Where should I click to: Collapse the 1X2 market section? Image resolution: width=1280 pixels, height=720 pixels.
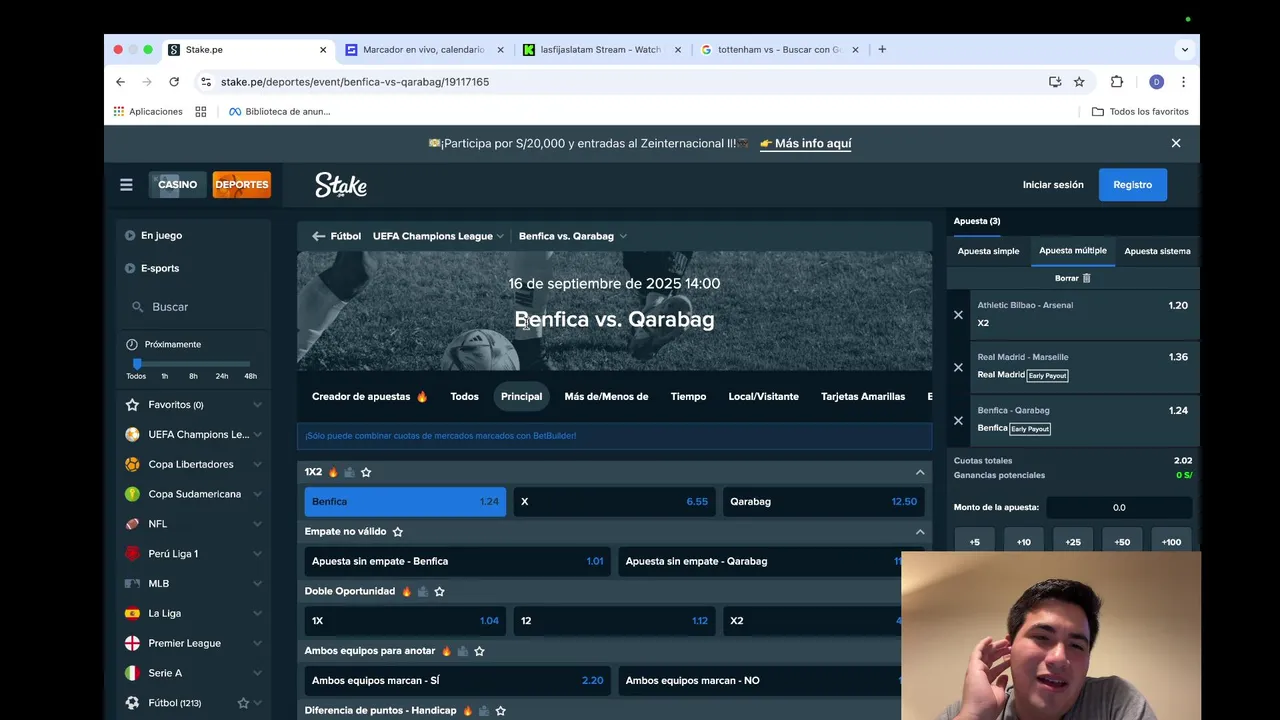(x=920, y=472)
